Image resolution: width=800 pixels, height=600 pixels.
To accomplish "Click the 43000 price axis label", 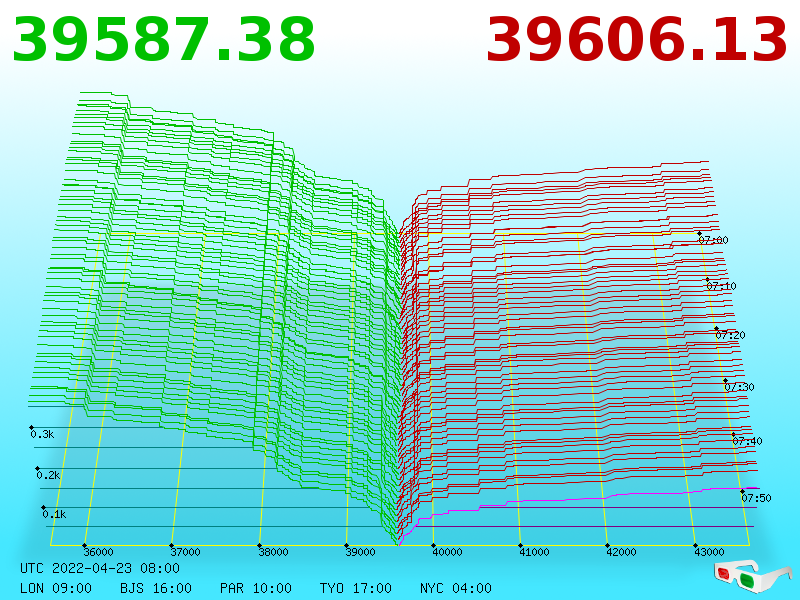I will pos(709,552).
